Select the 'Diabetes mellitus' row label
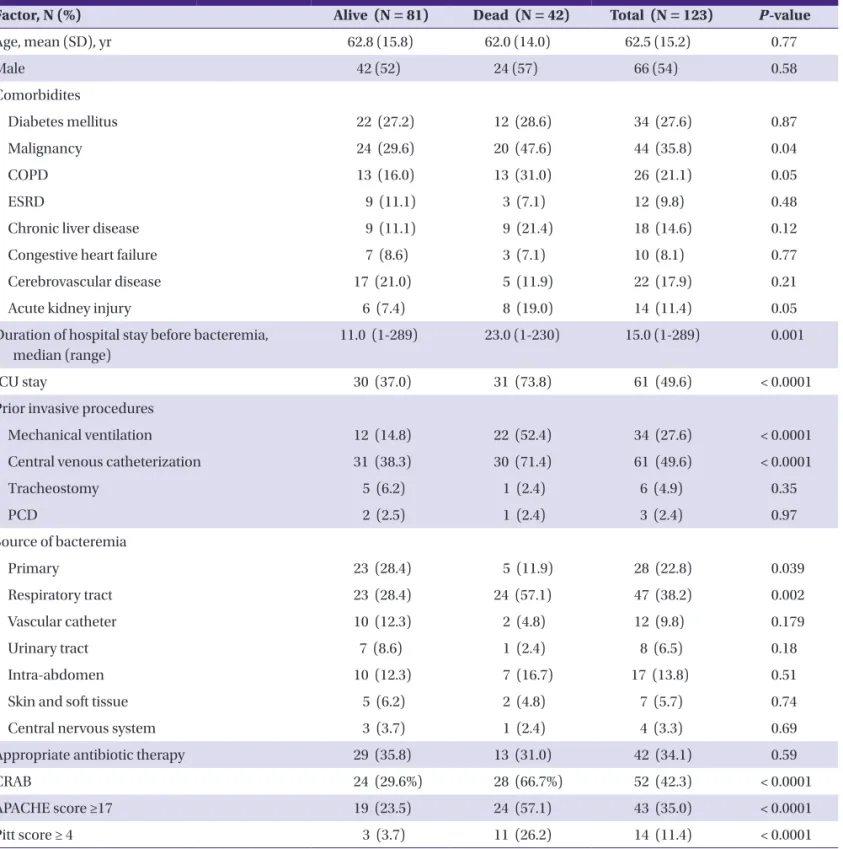This screenshot has height=849, width=843. pyautogui.click(x=62, y=122)
